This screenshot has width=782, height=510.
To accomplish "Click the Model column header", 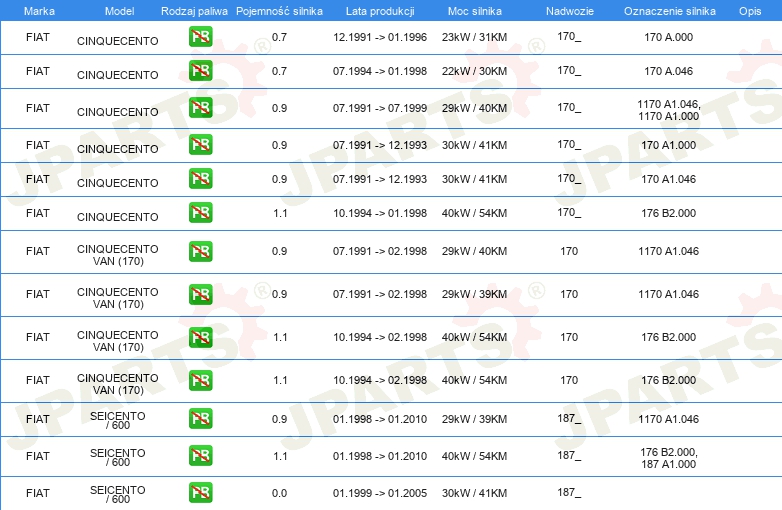I will (x=119, y=11).
